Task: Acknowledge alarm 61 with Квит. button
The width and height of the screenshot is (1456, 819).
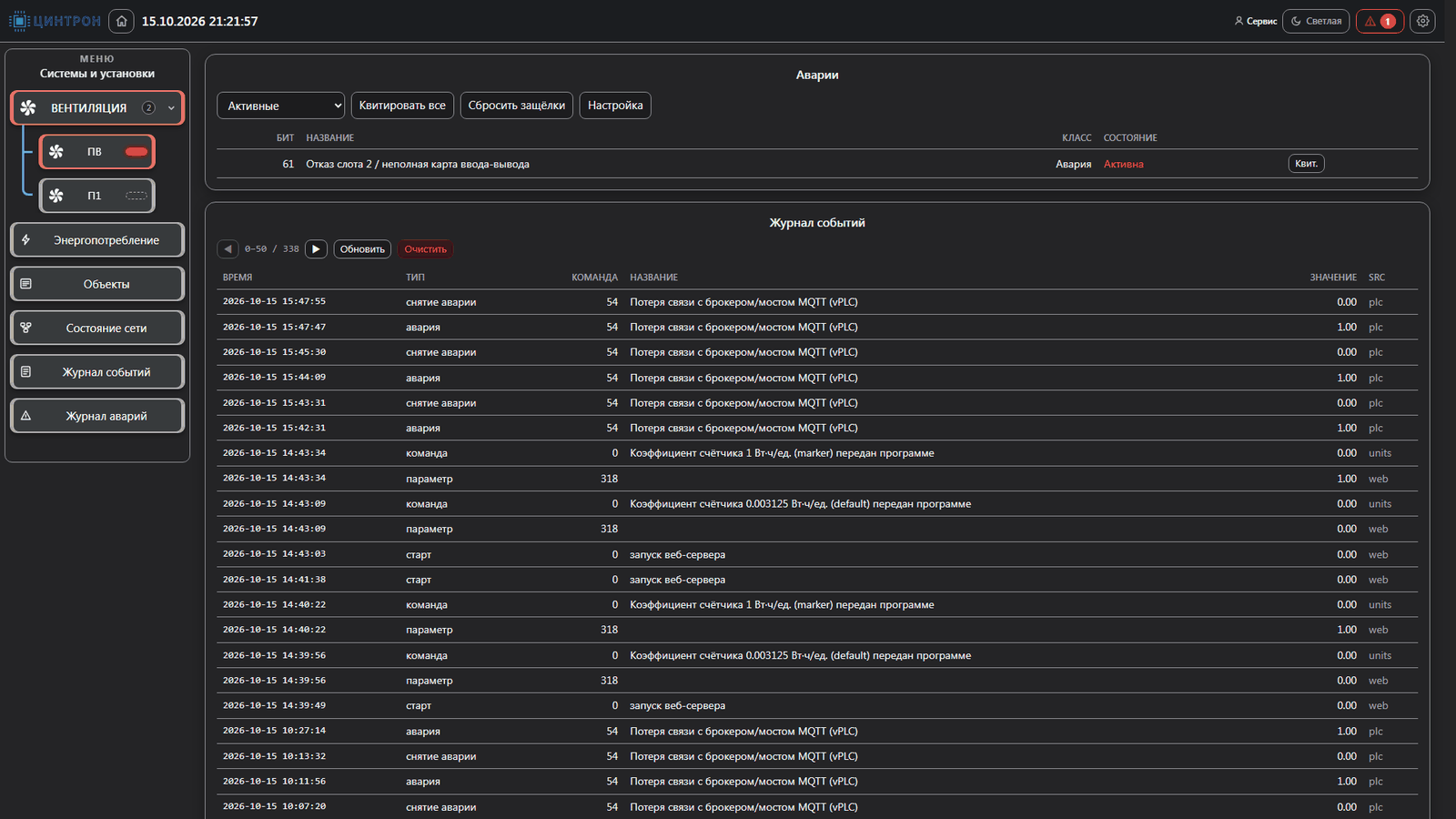Action: (1306, 164)
